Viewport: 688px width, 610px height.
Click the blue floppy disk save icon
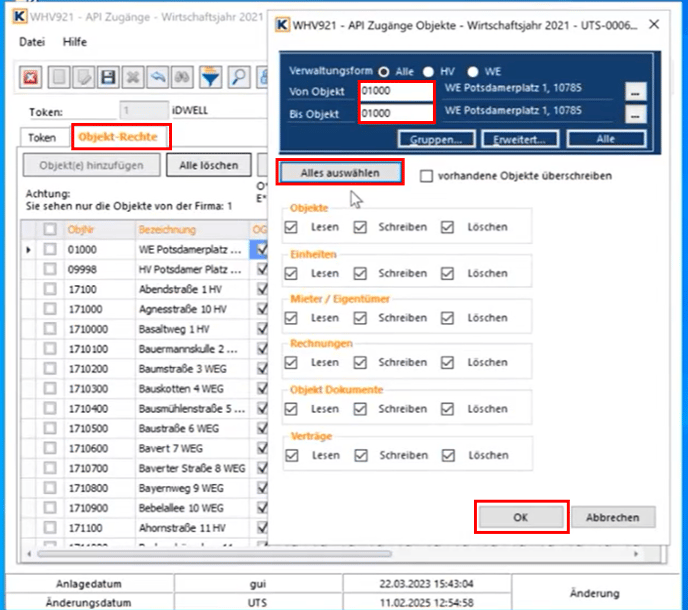(x=108, y=77)
